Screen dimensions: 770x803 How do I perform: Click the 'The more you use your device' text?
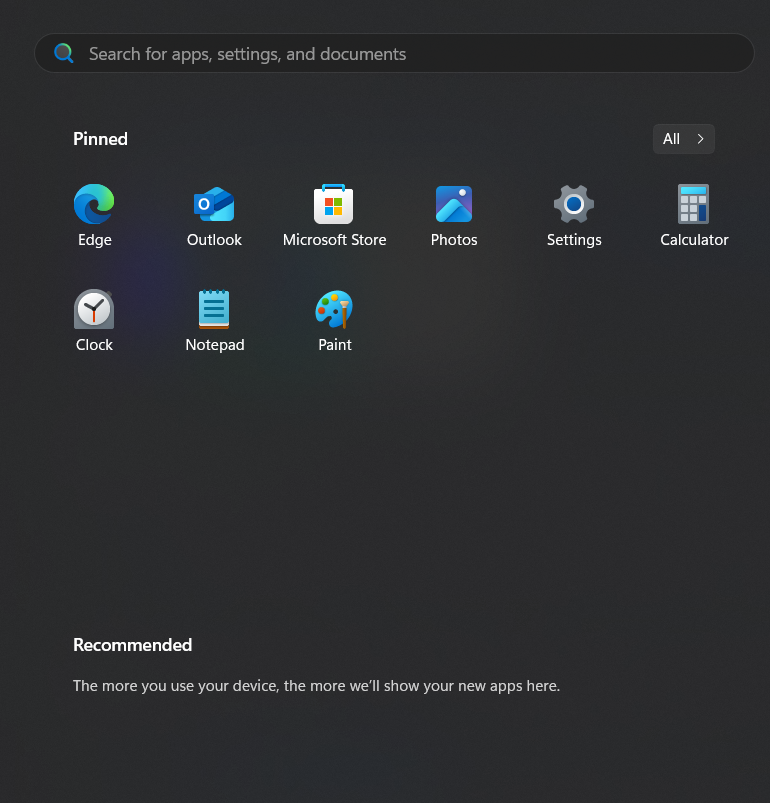(316, 686)
